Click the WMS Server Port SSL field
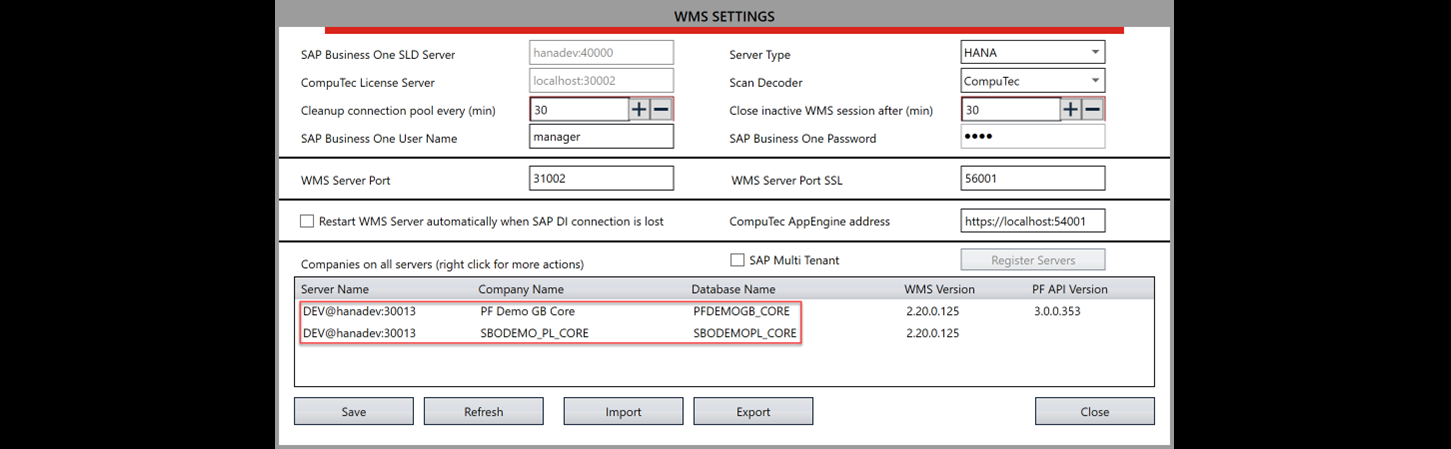The width and height of the screenshot is (1451, 449). coord(1033,179)
